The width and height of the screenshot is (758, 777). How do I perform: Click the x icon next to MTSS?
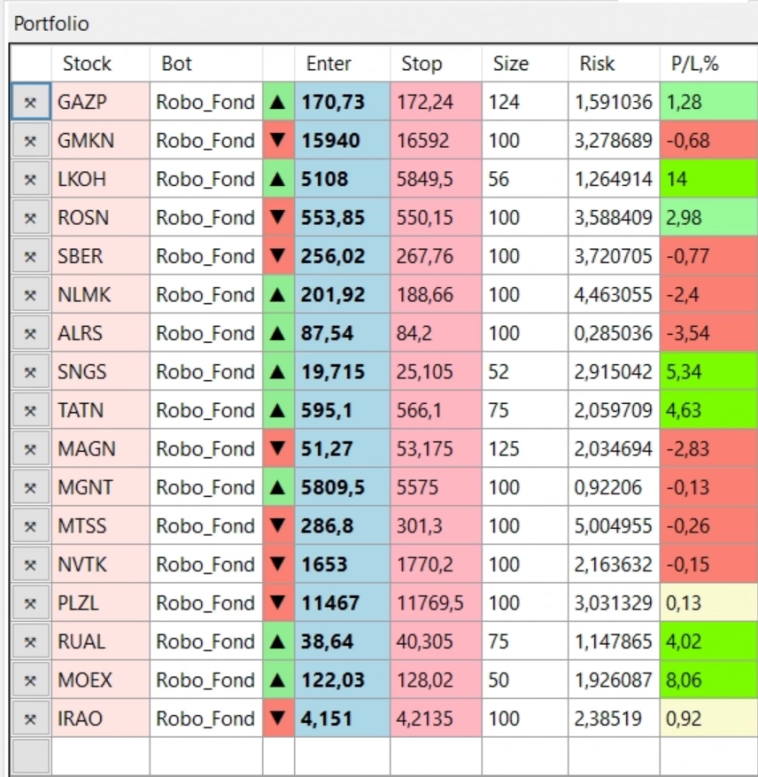point(30,526)
